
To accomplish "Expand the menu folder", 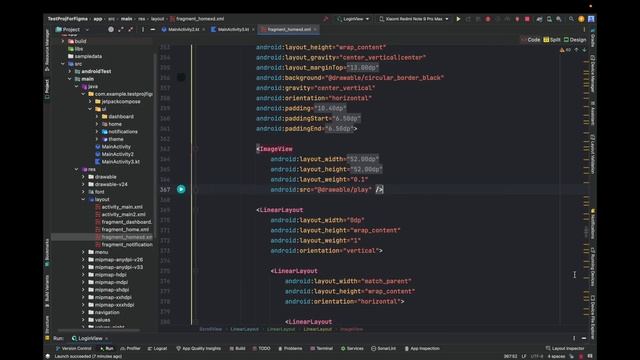I will tap(84, 252).
